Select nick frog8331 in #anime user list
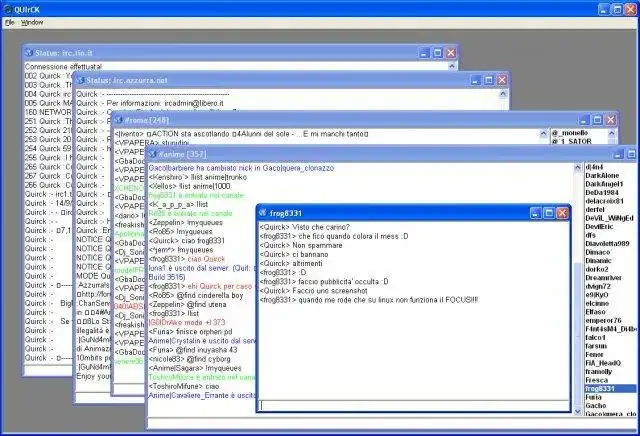 pos(610,389)
